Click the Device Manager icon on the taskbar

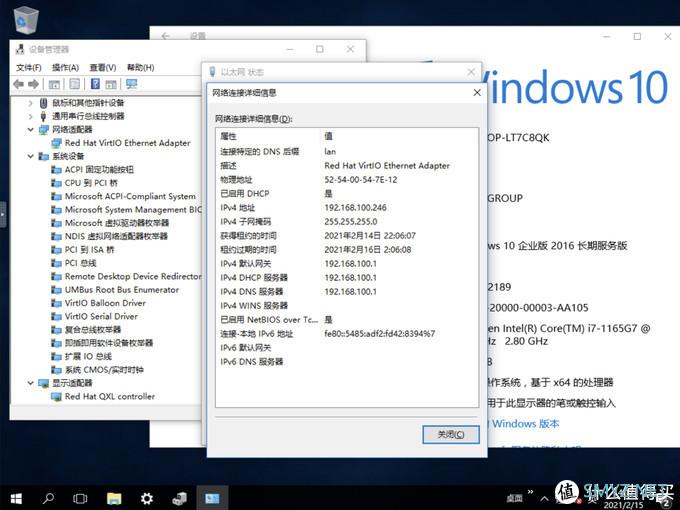(180, 498)
